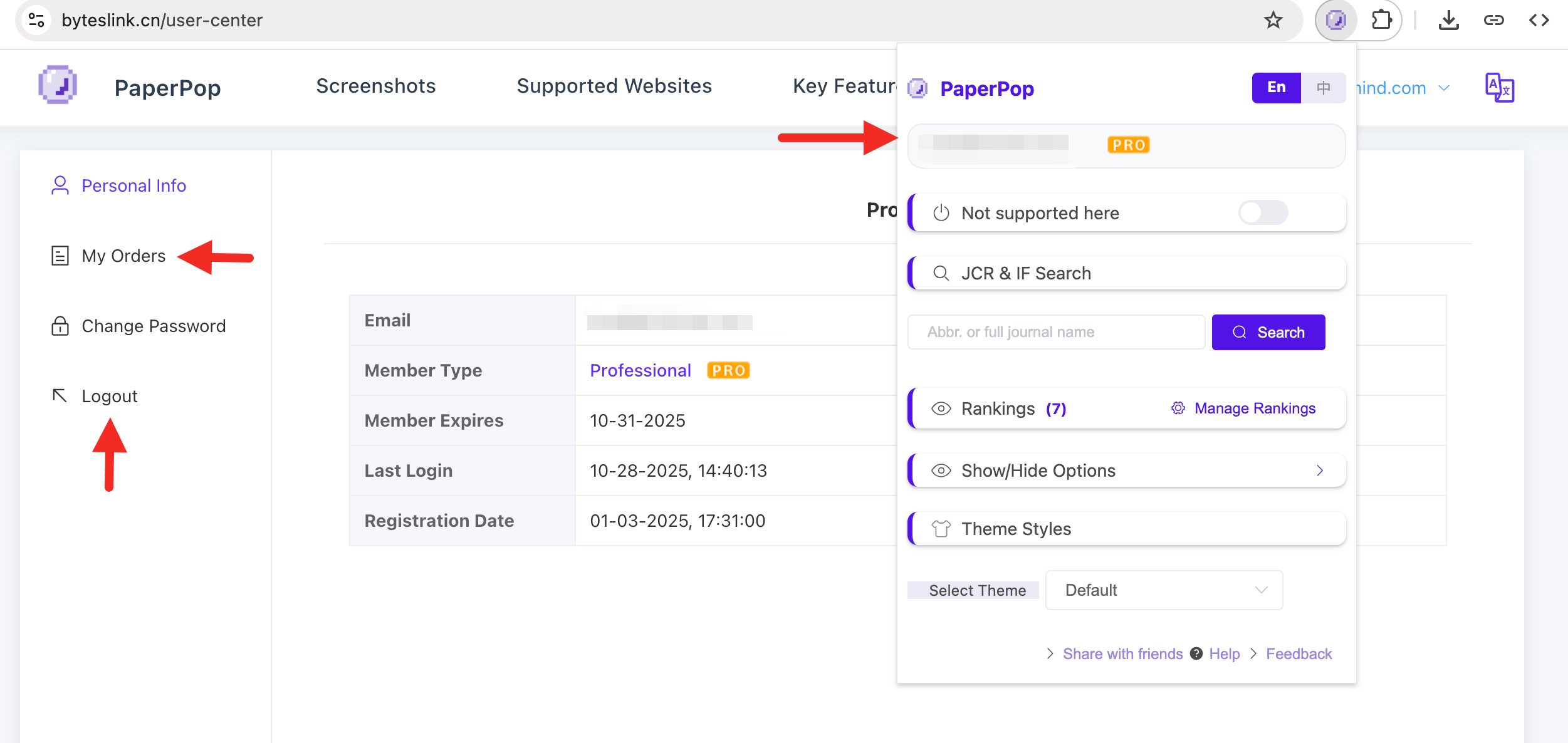The width and height of the screenshot is (1568, 743).
Task: Open the Feedback link
Action: point(1299,653)
